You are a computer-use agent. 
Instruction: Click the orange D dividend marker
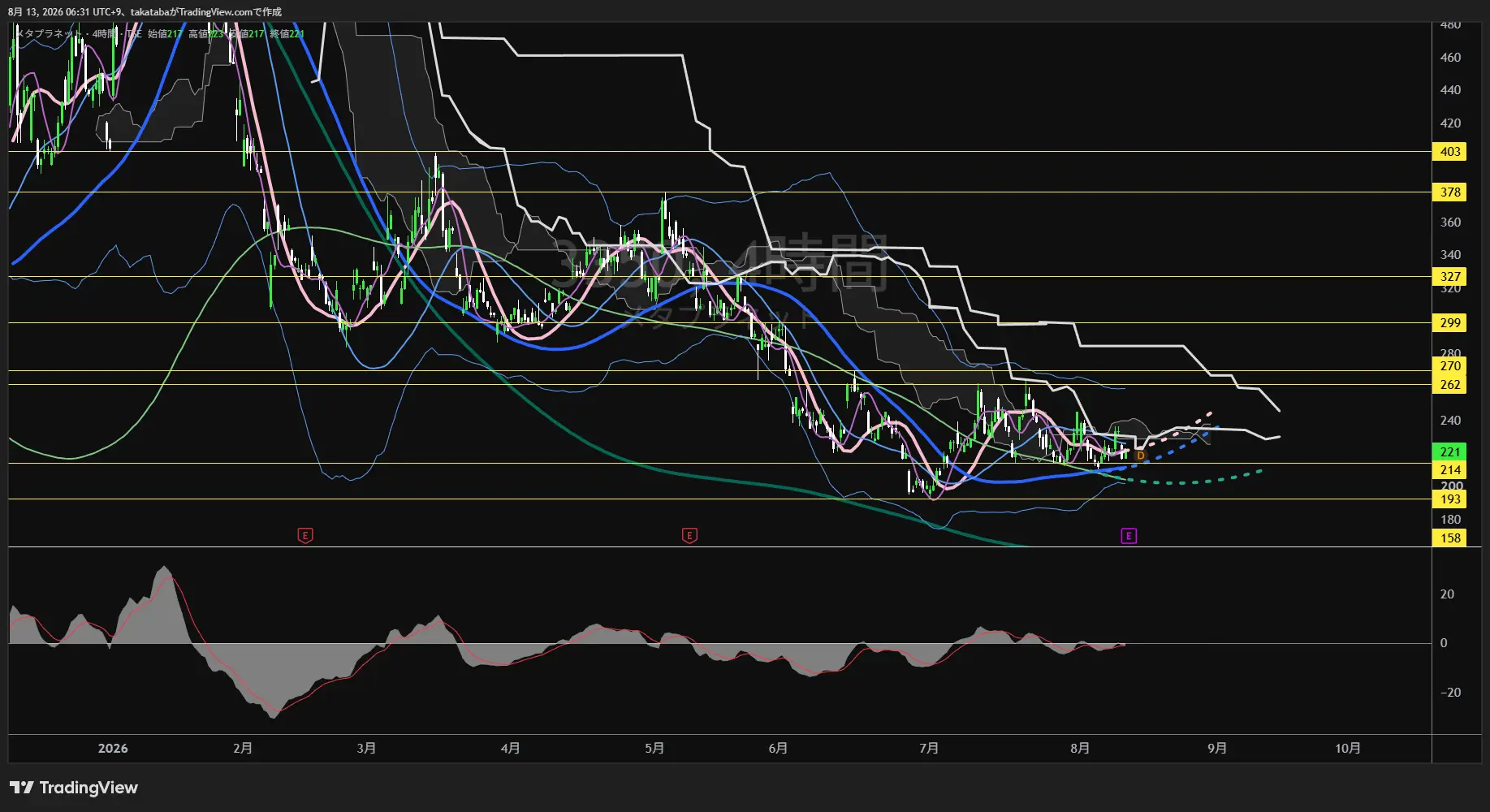(1140, 456)
